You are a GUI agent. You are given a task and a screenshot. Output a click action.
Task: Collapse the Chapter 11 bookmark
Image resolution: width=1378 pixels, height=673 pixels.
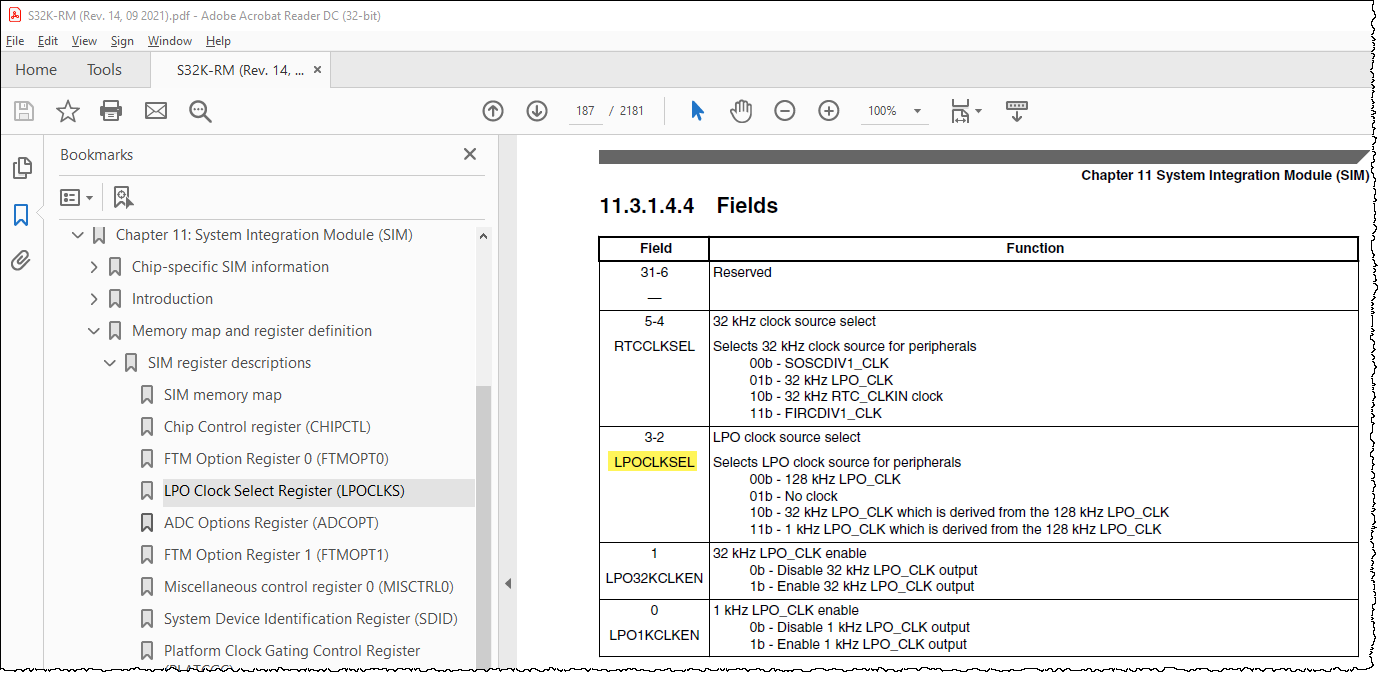[x=78, y=234]
